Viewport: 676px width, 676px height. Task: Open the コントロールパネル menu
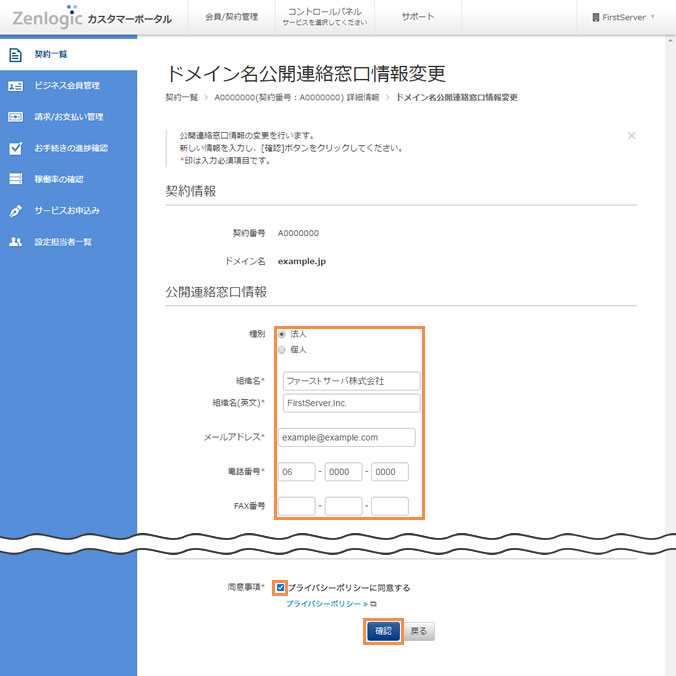(325, 17)
